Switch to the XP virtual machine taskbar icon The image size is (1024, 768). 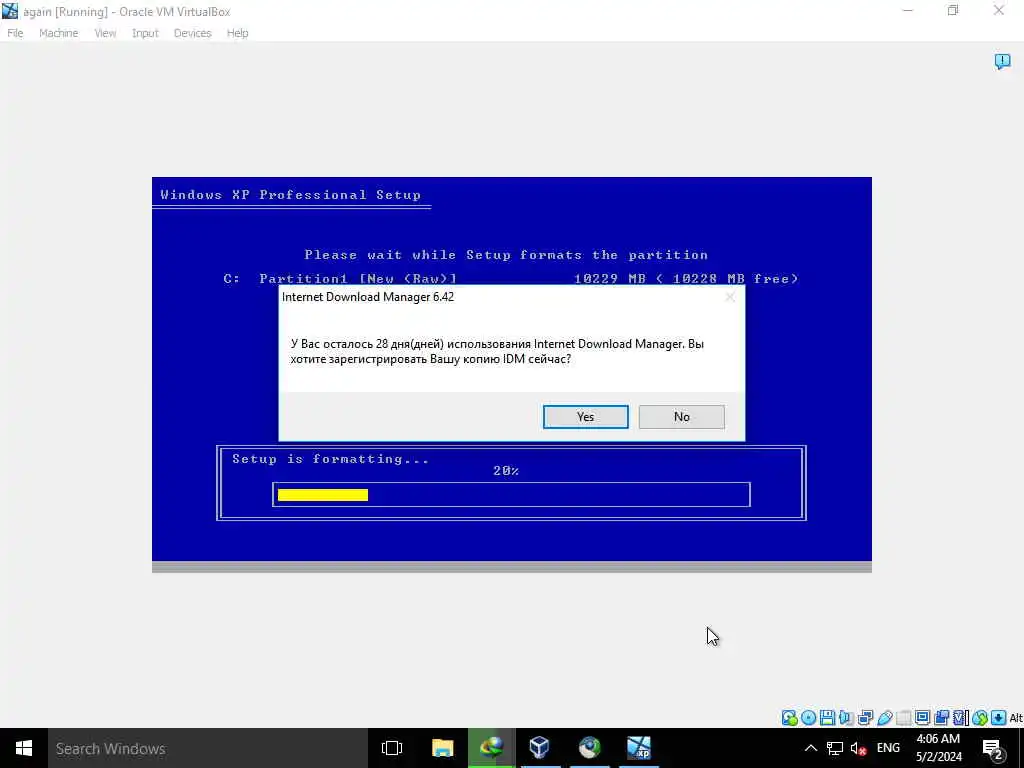click(x=638, y=748)
